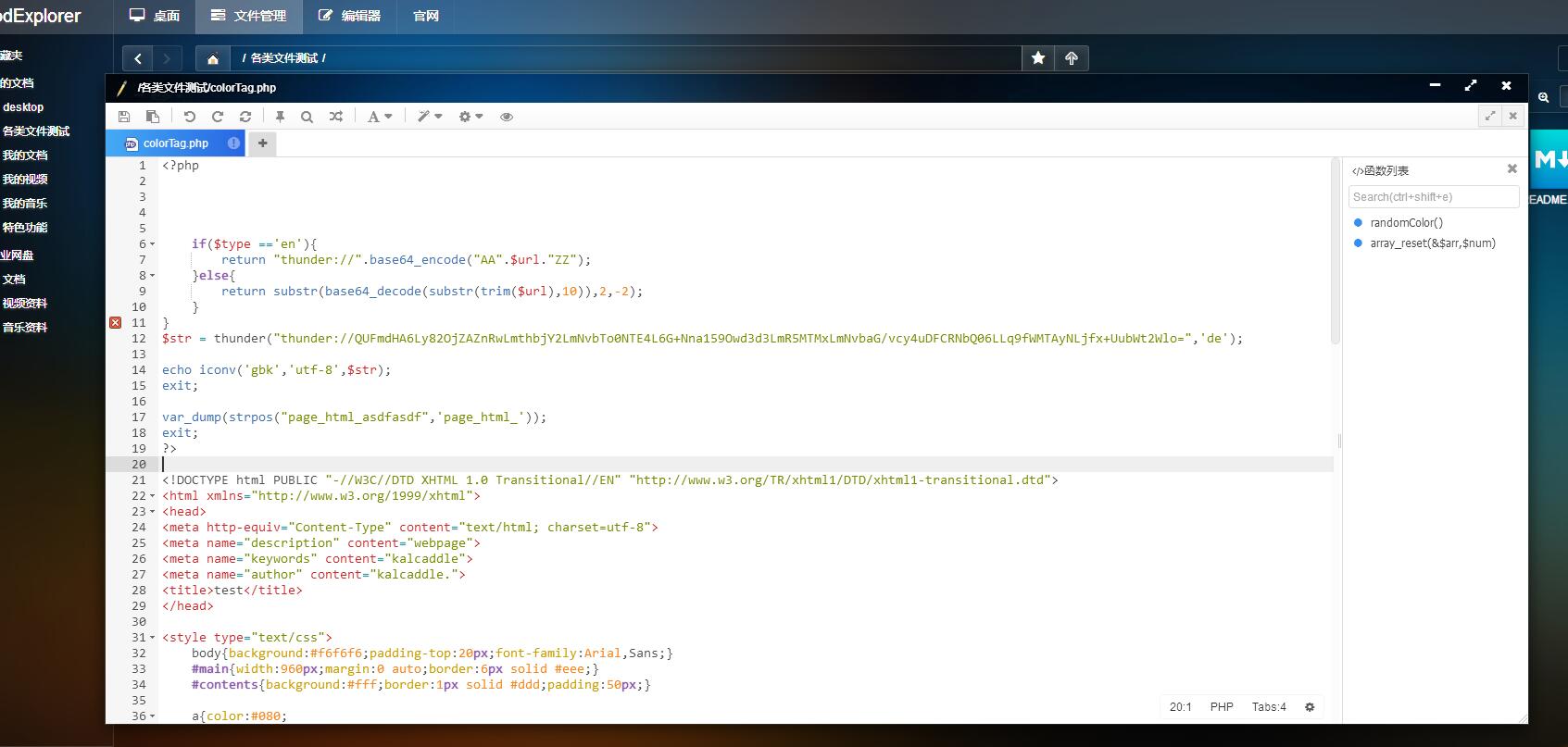Open the font size dropdown
This screenshot has width=1568, height=747.
[379, 117]
